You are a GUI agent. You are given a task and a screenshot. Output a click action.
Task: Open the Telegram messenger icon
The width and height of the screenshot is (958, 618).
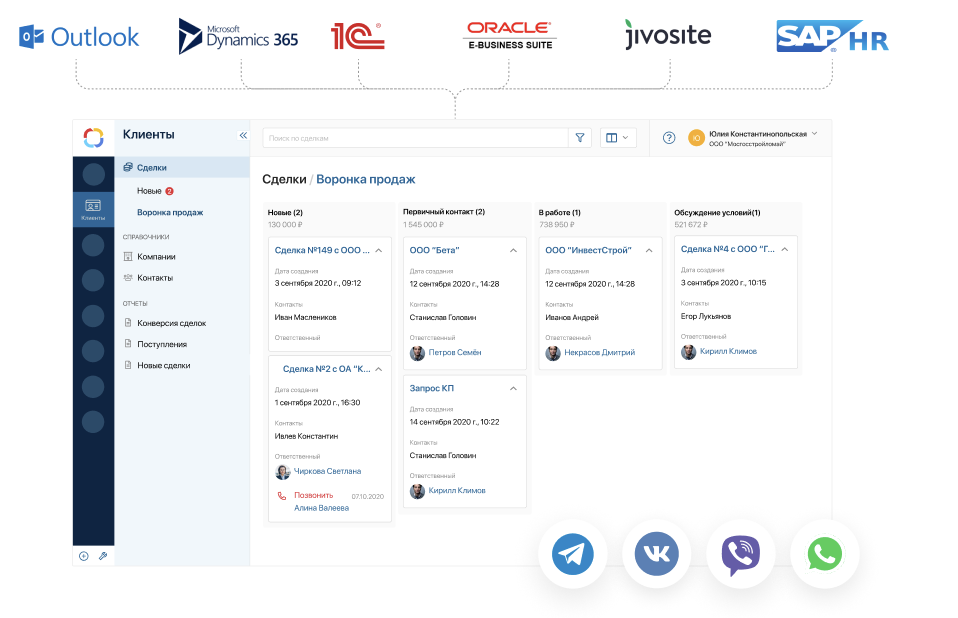(572, 553)
